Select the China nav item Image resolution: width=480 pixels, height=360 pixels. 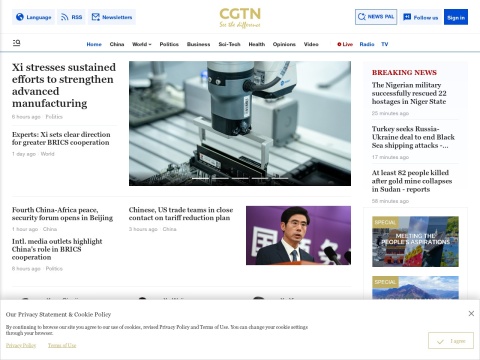(117, 44)
